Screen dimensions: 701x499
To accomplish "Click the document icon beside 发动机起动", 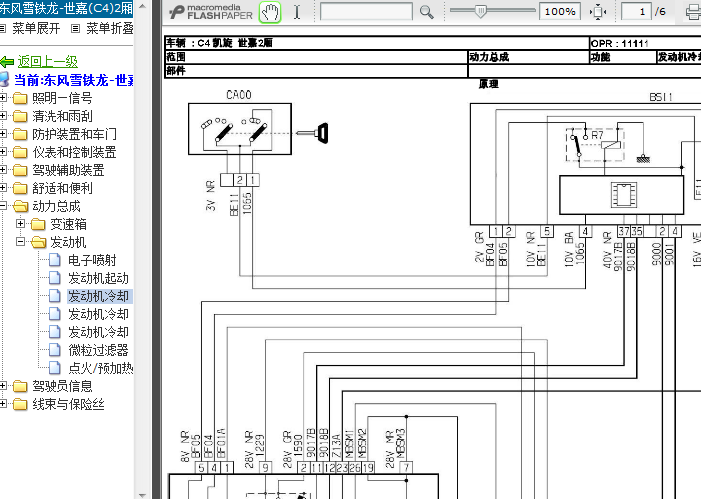I will coord(55,278).
